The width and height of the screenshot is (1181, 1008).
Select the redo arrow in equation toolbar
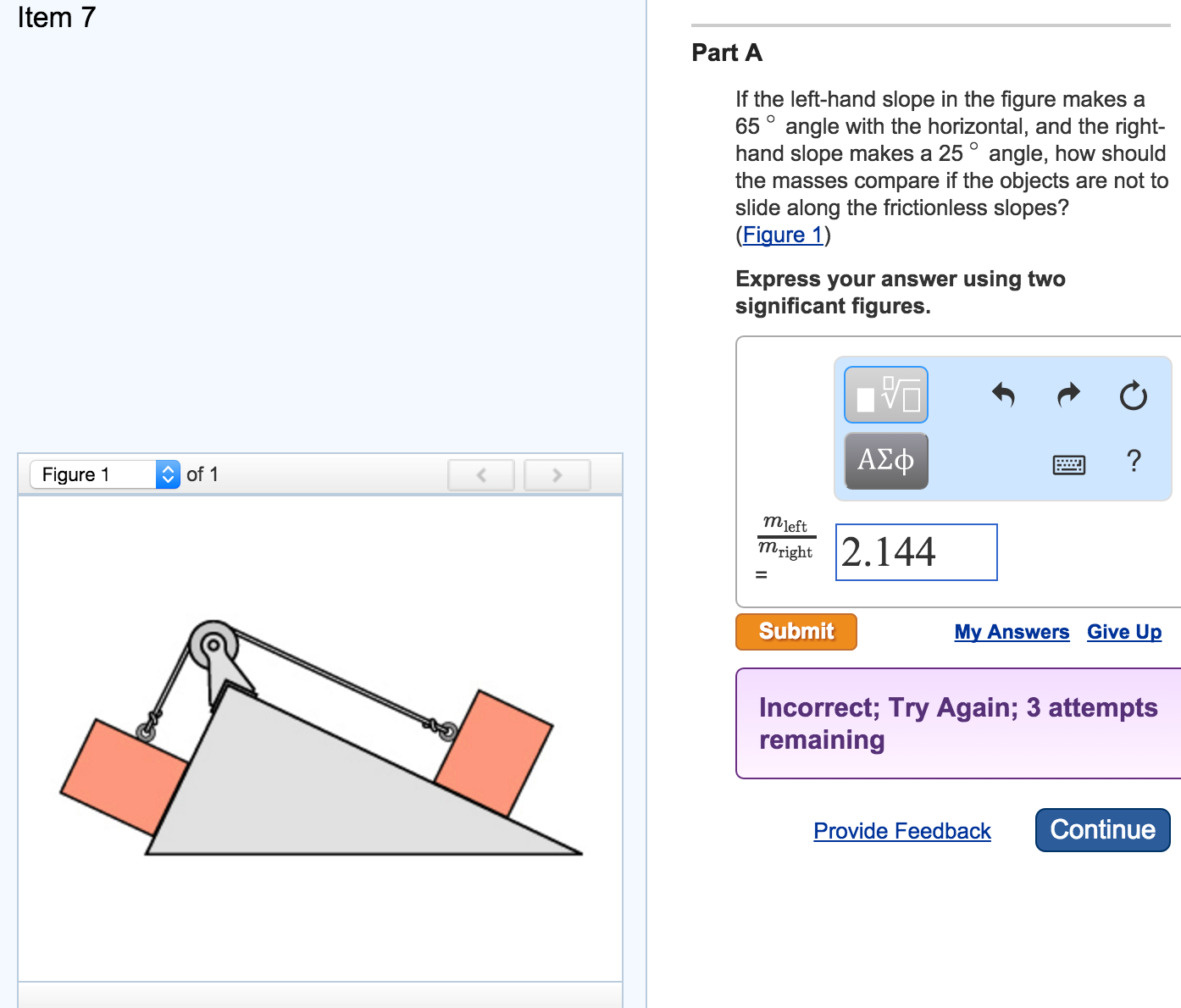tap(1067, 394)
